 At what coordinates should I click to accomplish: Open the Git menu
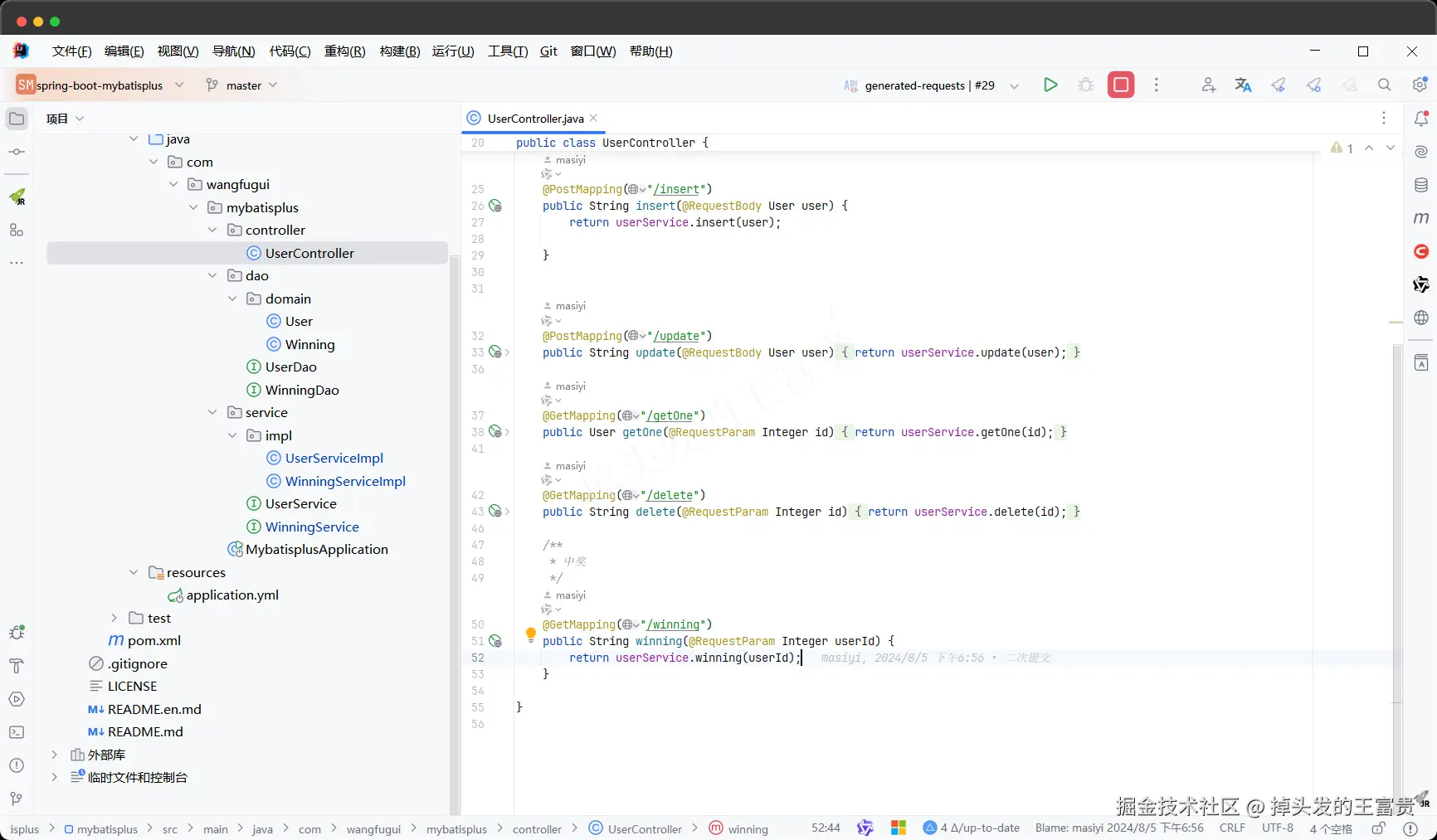(x=548, y=51)
